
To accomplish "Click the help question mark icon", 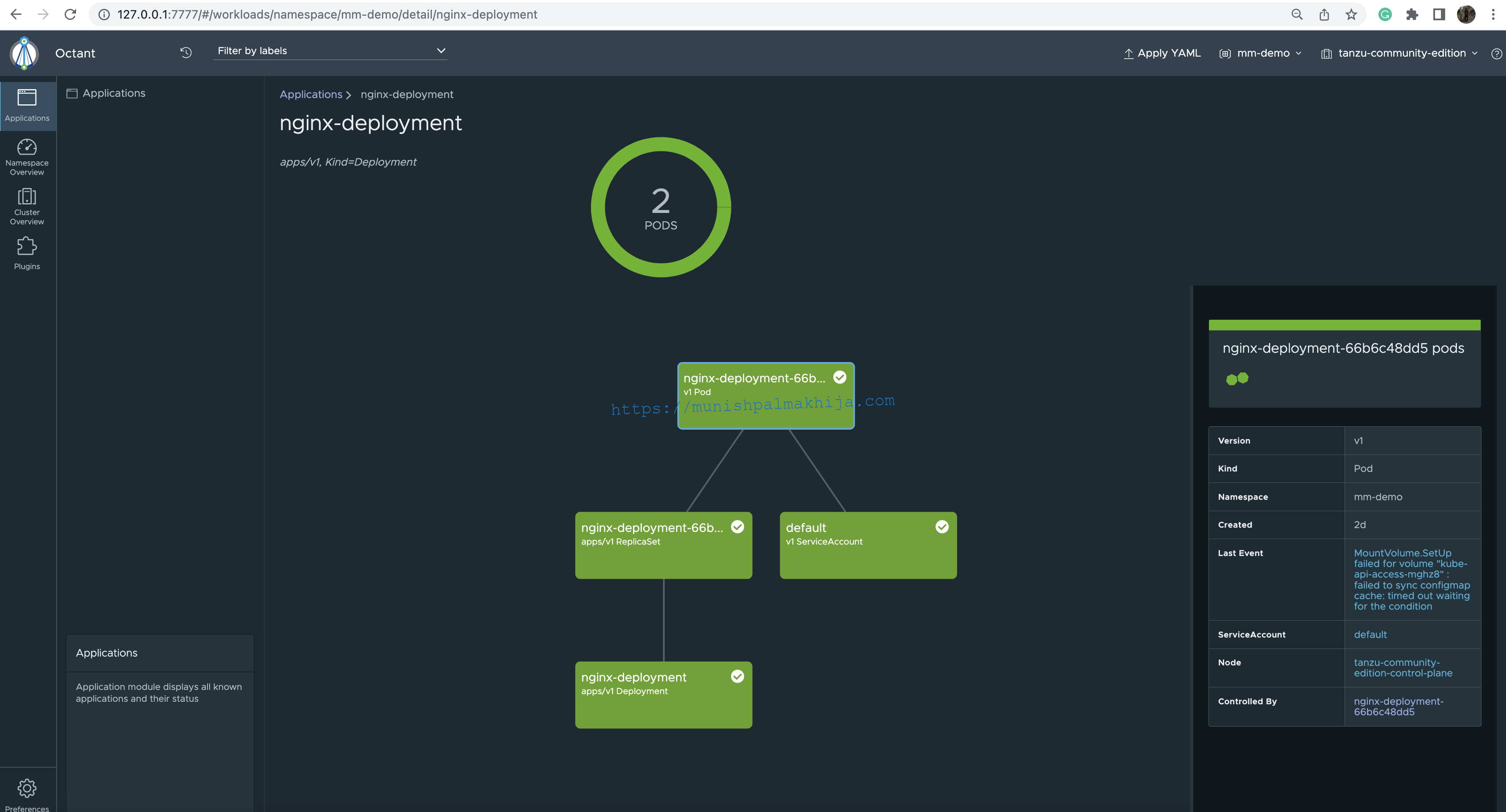I will click(x=1496, y=54).
